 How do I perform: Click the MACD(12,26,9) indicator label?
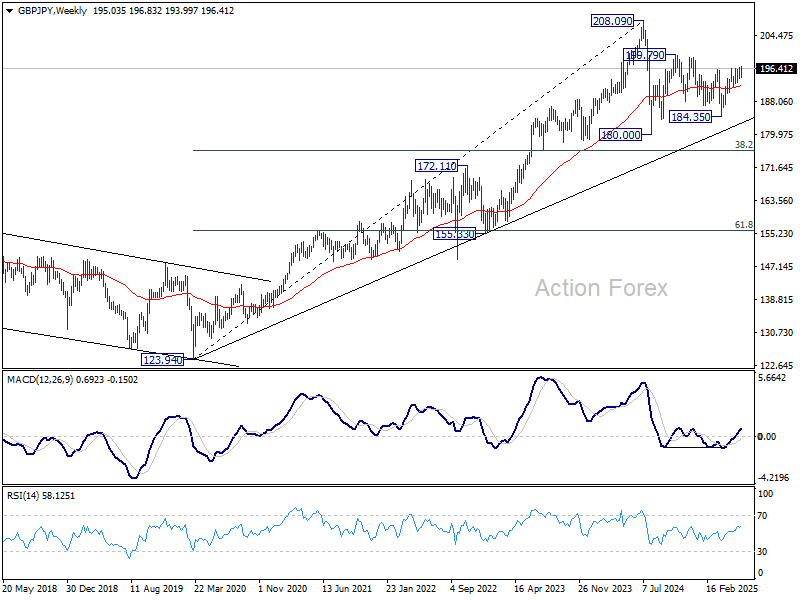click(x=40, y=380)
